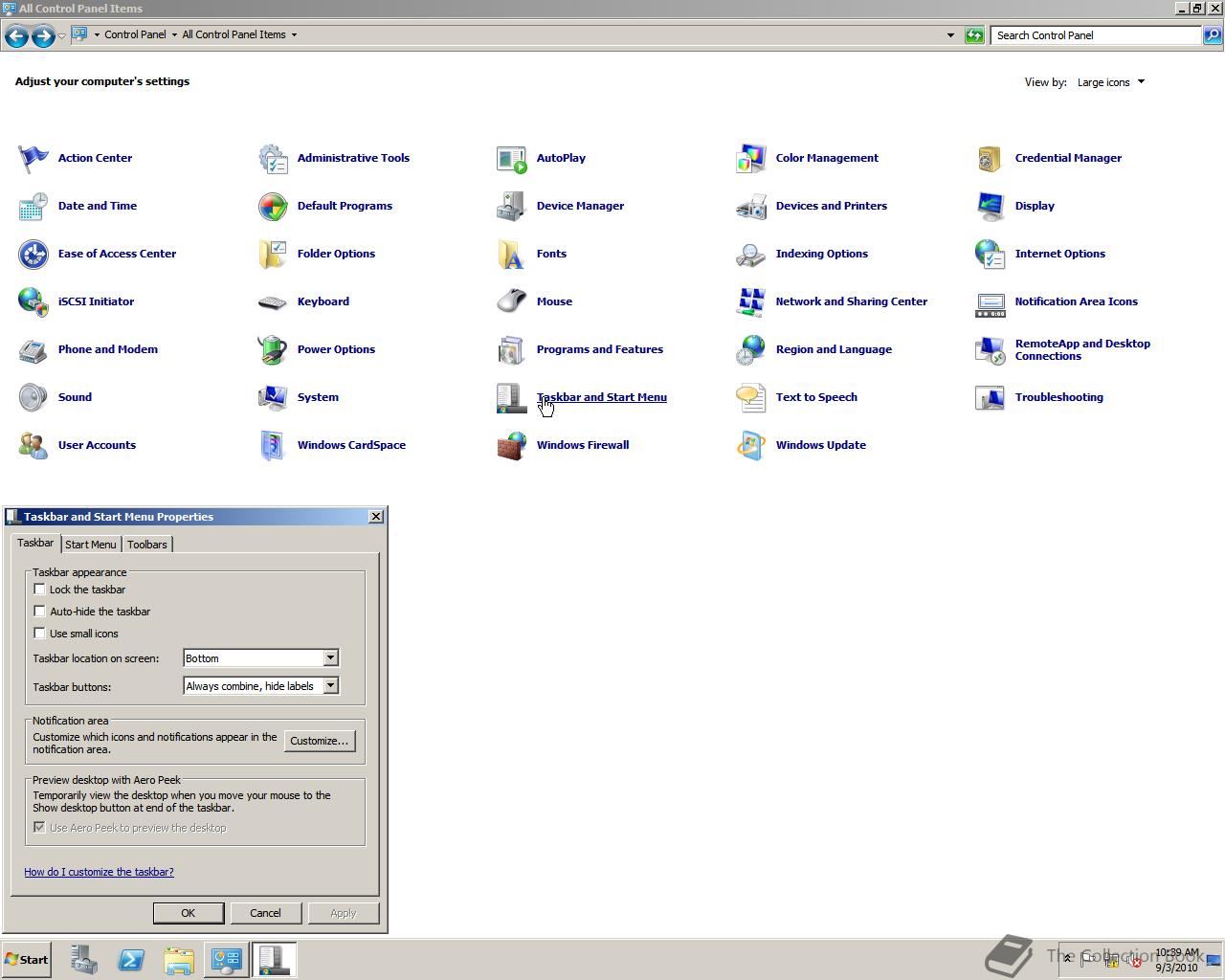Open the Programs and Features icon
Image resolution: width=1225 pixels, height=980 pixels.
pyautogui.click(x=512, y=349)
